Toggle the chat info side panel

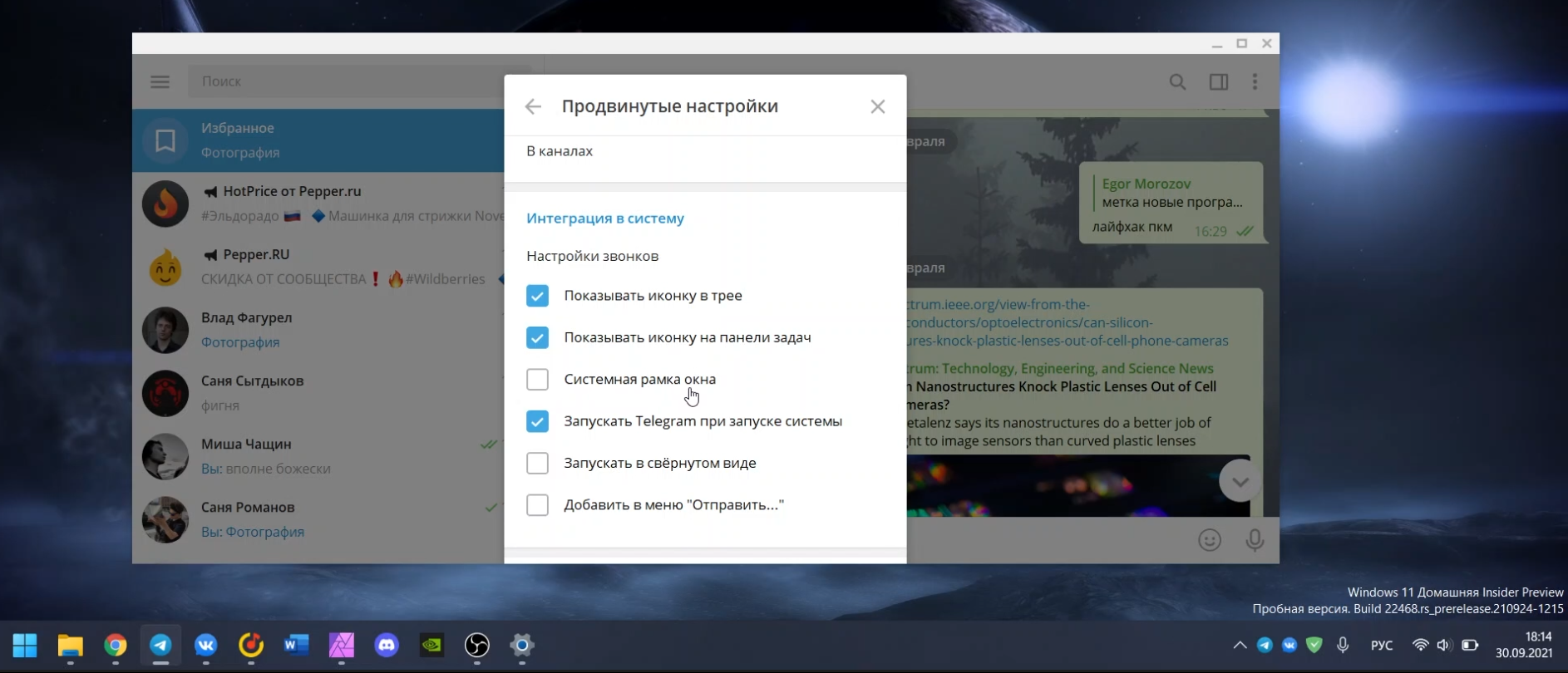[x=1219, y=81]
